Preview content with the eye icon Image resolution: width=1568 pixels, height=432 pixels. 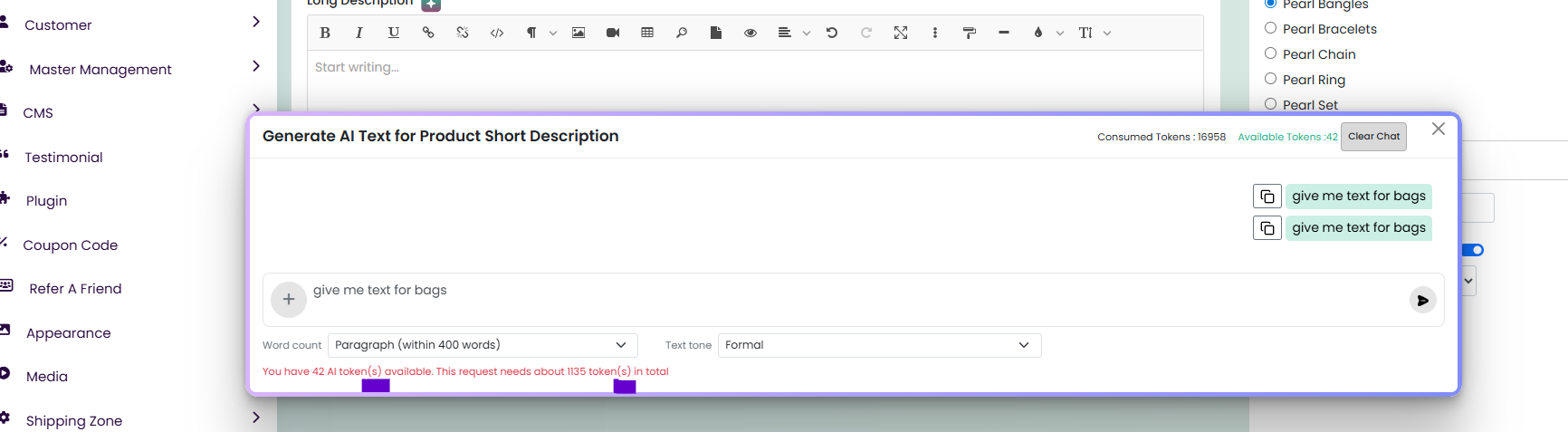pos(751,33)
